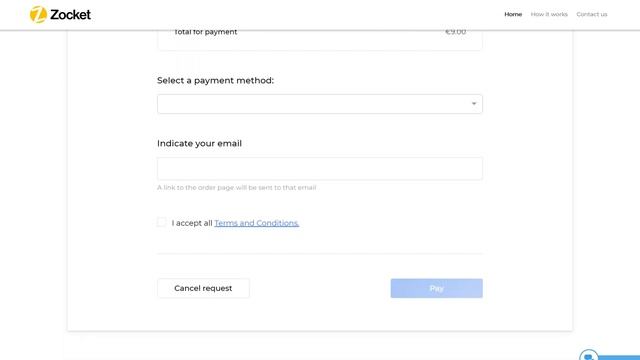Viewport: 640px width, 360px height.
Task: Click the 'Indicate your email' label
Action: (199, 143)
